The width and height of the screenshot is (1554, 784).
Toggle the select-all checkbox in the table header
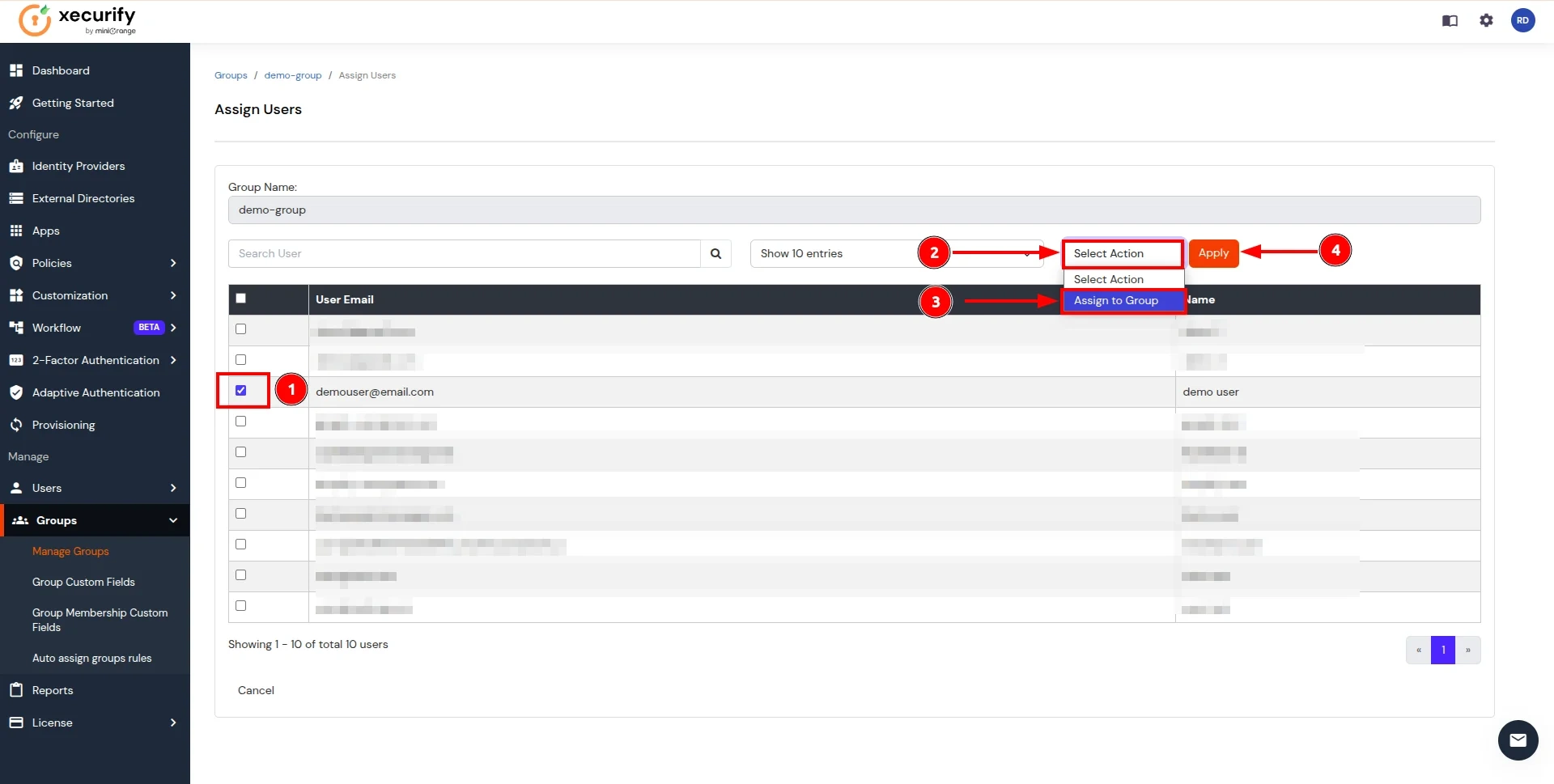pyautogui.click(x=240, y=298)
